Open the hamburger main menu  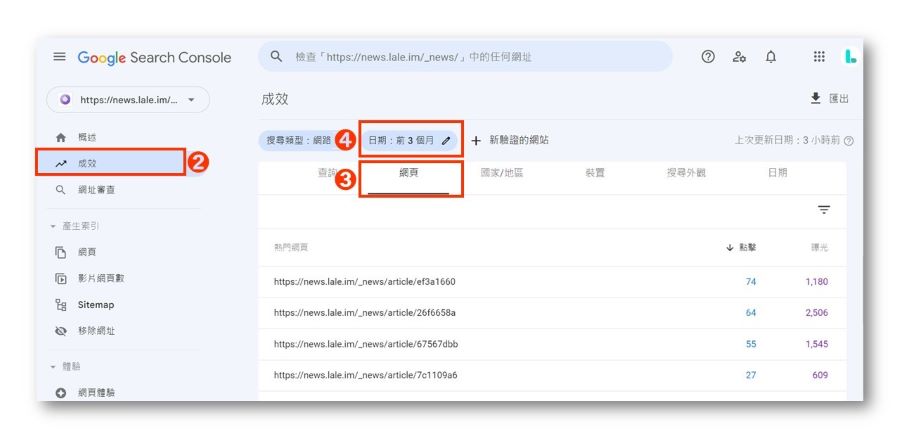(x=60, y=57)
